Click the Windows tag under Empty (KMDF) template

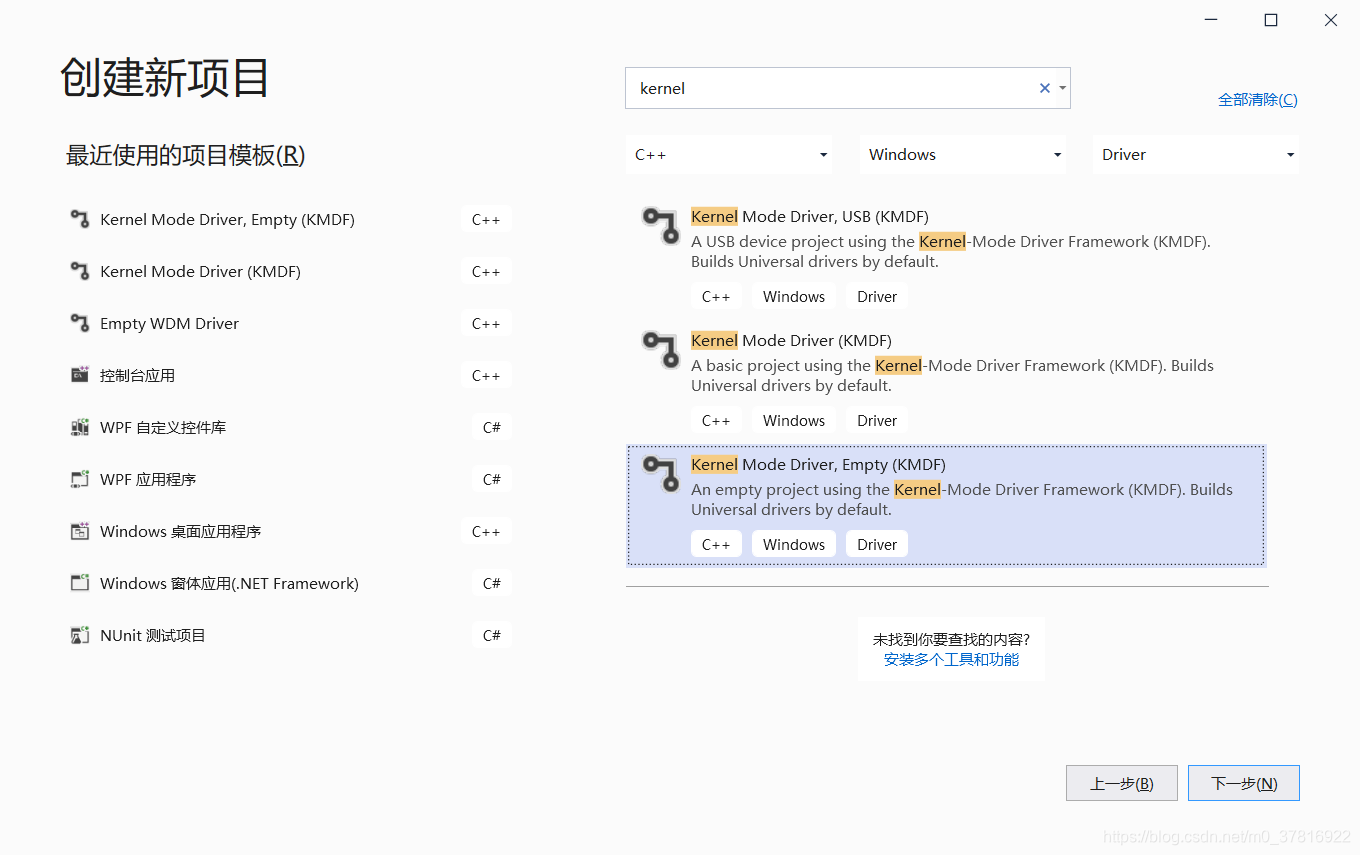click(794, 544)
